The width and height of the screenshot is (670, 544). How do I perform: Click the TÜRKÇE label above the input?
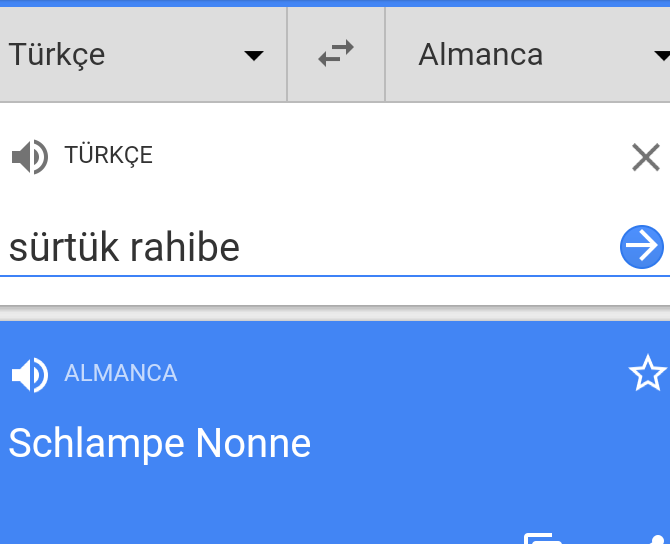click(x=108, y=156)
